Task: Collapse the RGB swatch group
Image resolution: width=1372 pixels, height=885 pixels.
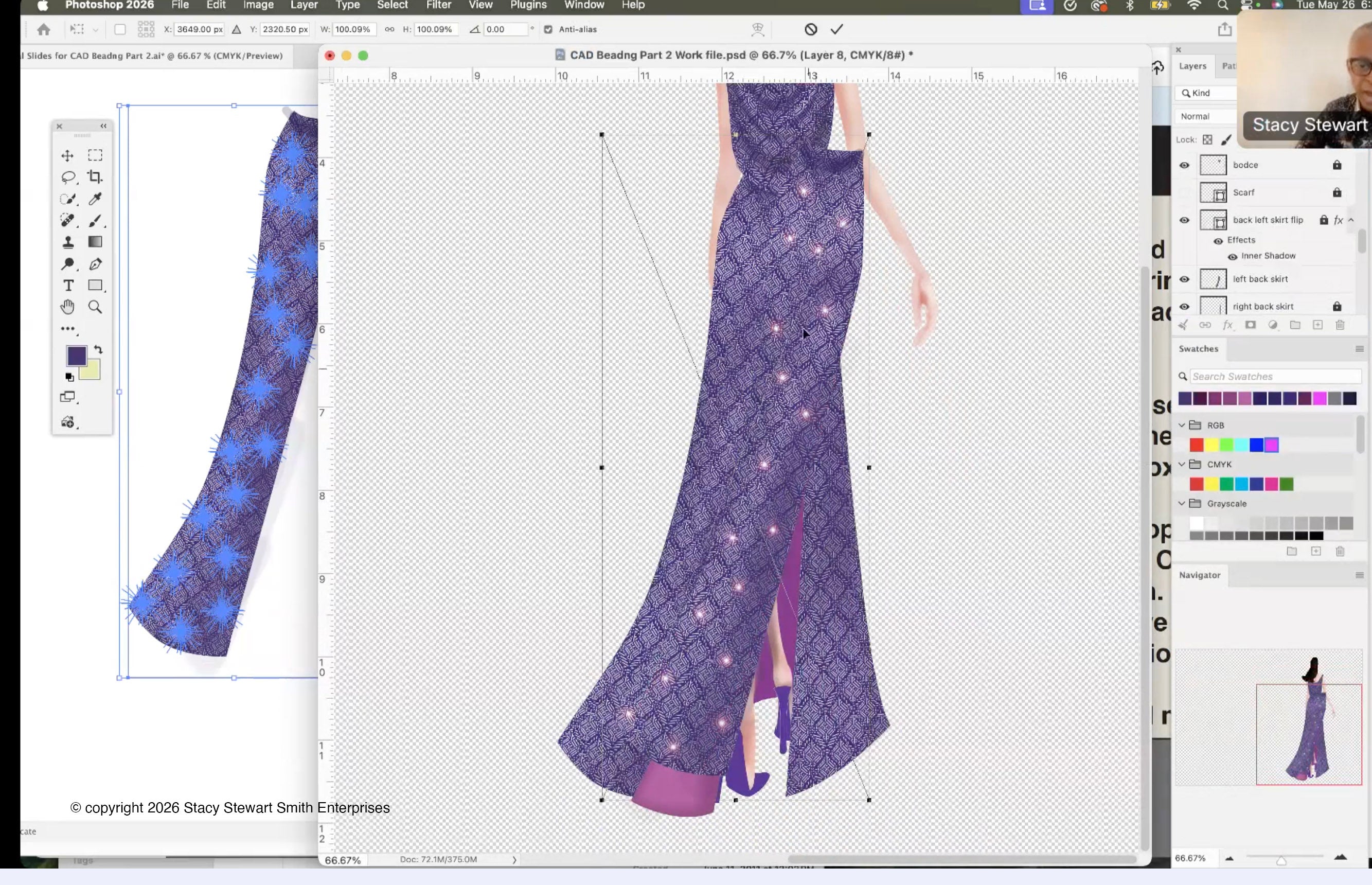Action: (x=1182, y=425)
